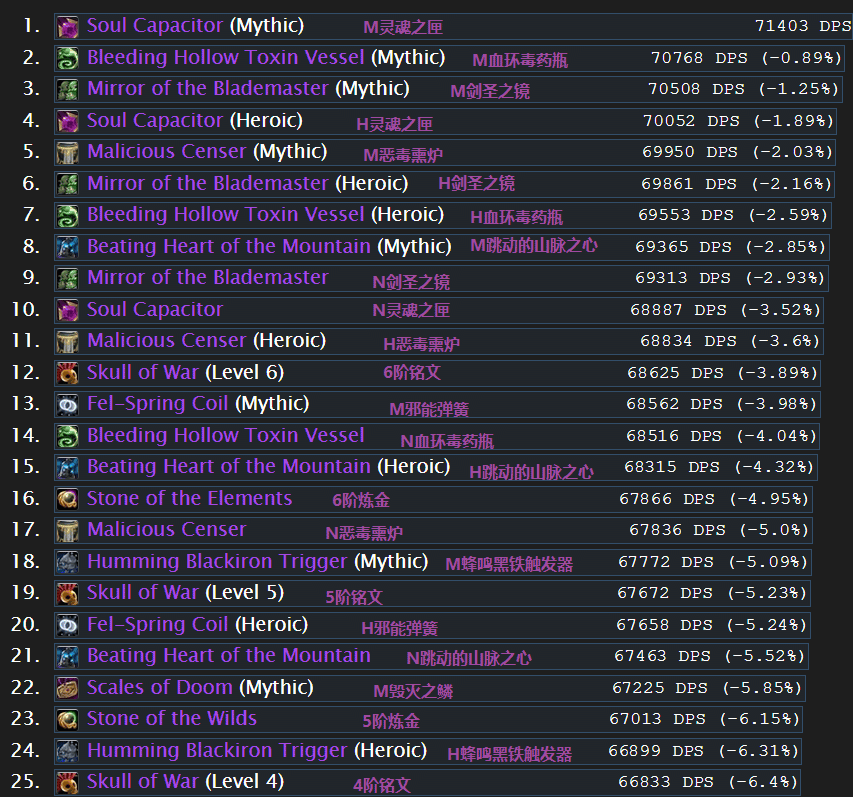The width and height of the screenshot is (853, 797).
Task: Click the icon in row 17, Malicious Censer
Action: click(x=68, y=532)
